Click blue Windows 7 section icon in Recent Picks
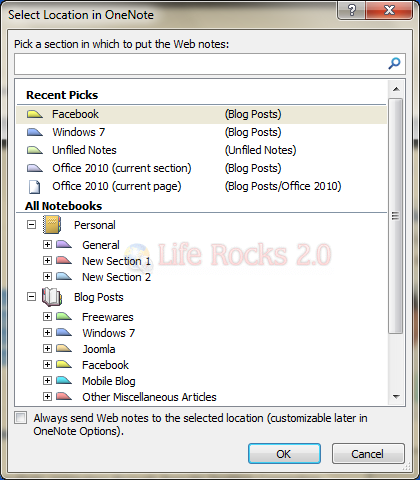Screen dimensions: 420x480 (x=35, y=132)
